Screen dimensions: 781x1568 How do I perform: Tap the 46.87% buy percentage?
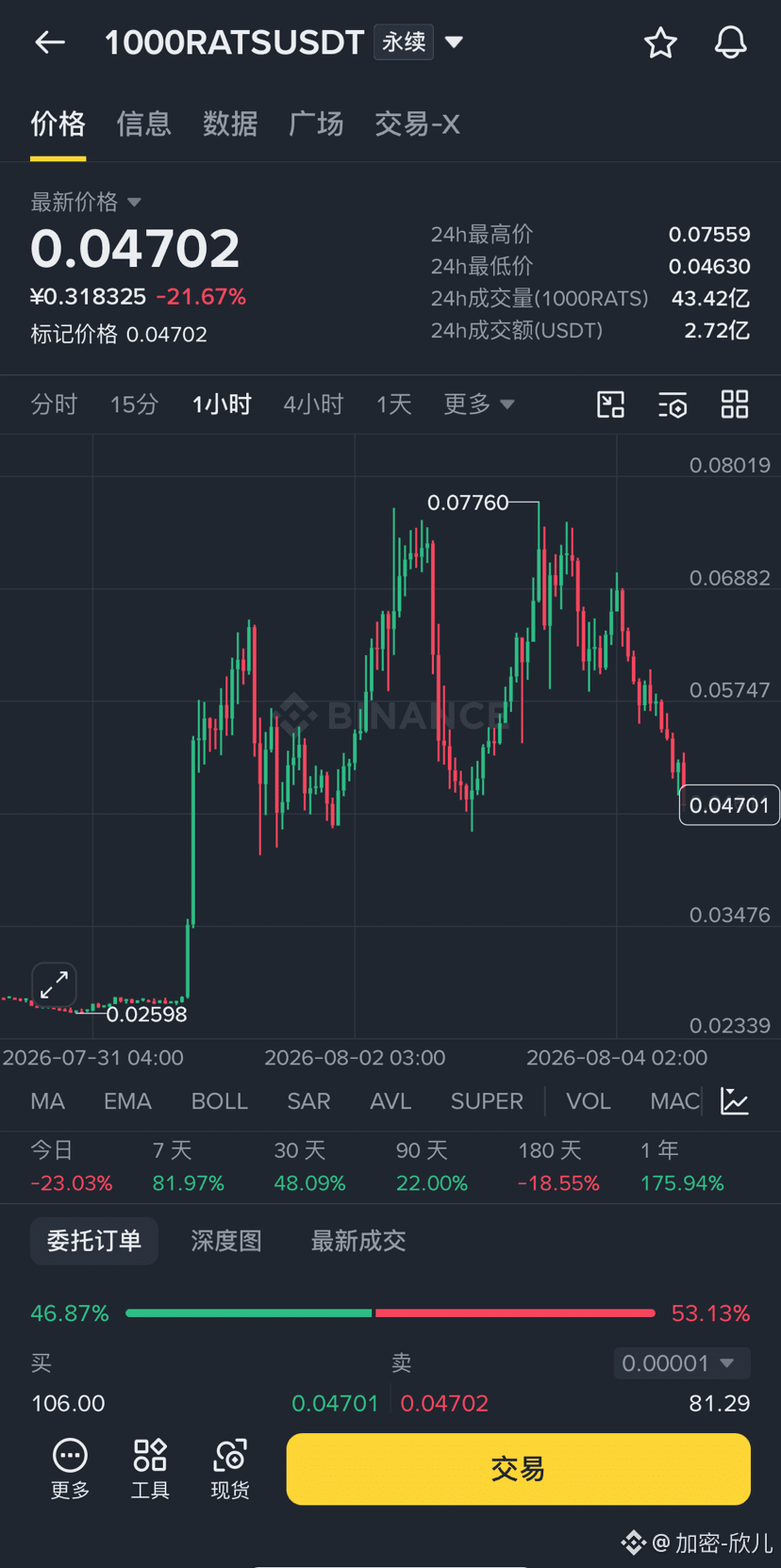click(70, 1313)
